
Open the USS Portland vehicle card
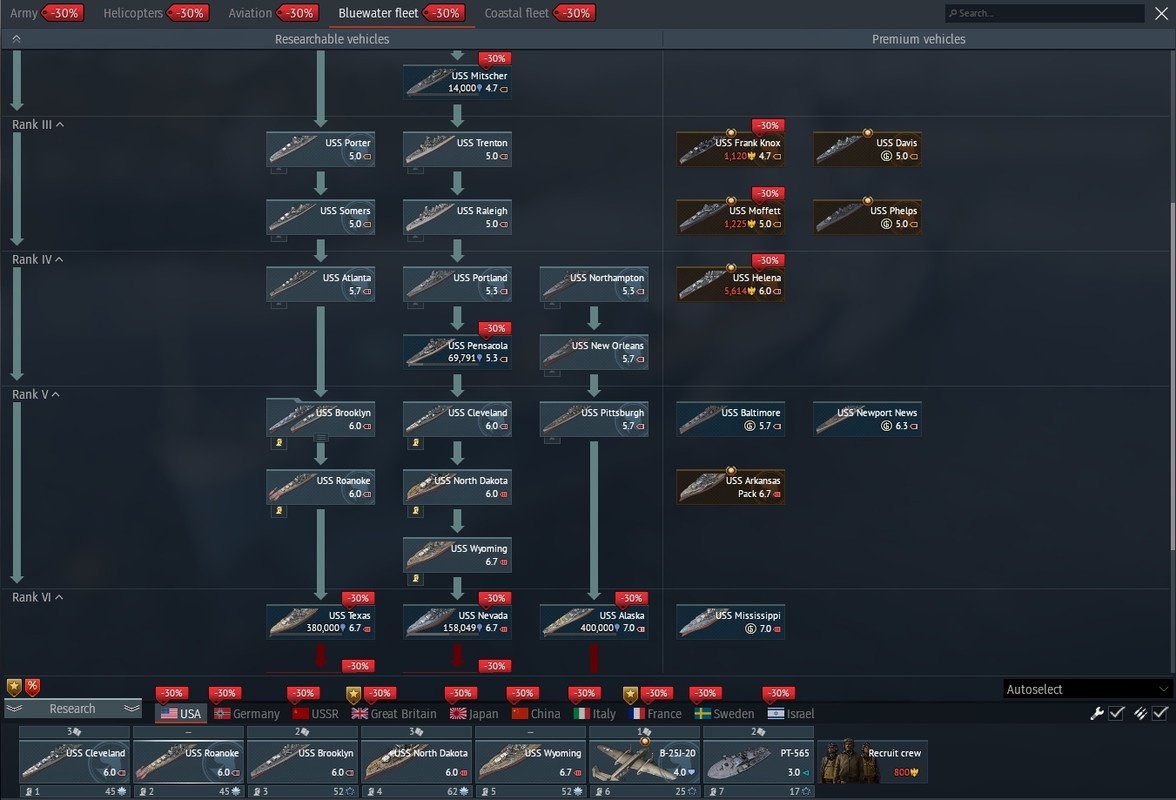[457, 284]
